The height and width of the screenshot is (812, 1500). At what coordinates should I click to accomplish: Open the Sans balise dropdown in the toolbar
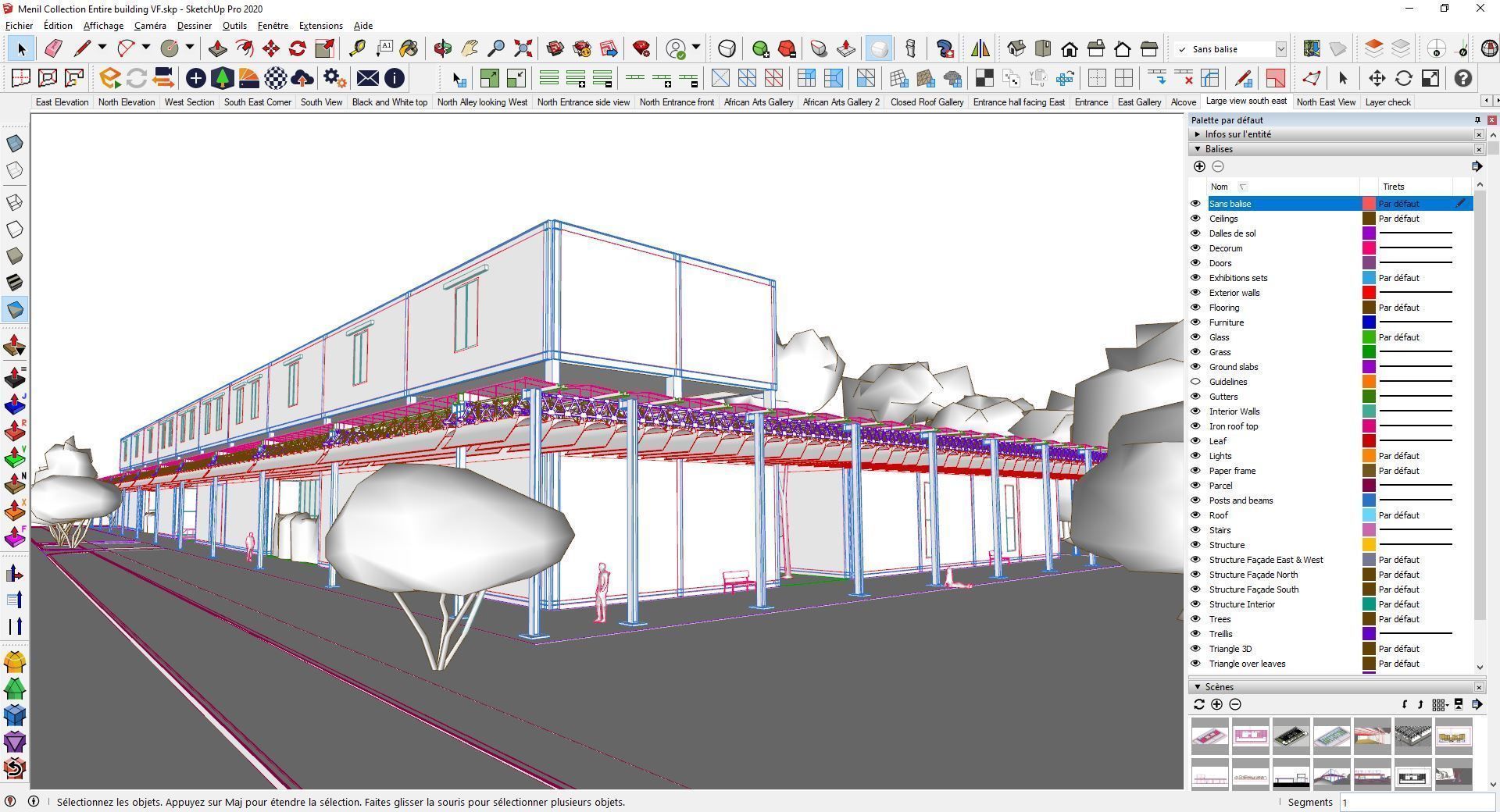coord(1280,48)
